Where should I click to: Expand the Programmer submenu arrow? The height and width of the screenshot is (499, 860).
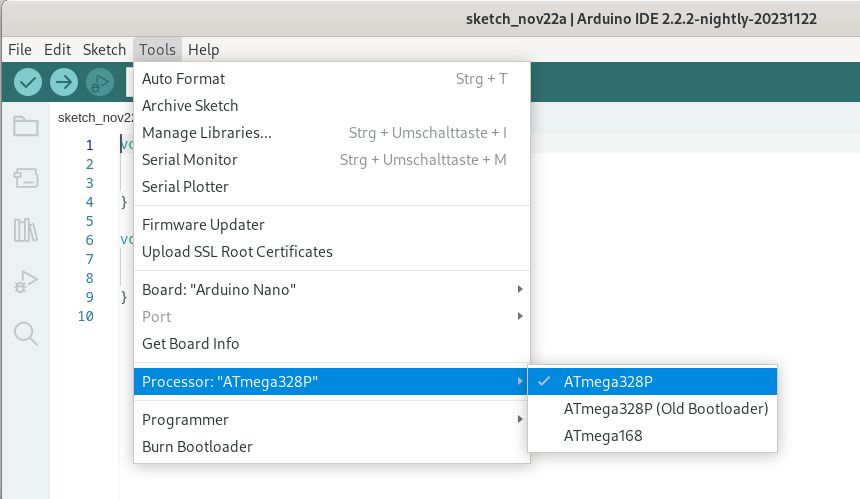[x=520, y=419]
